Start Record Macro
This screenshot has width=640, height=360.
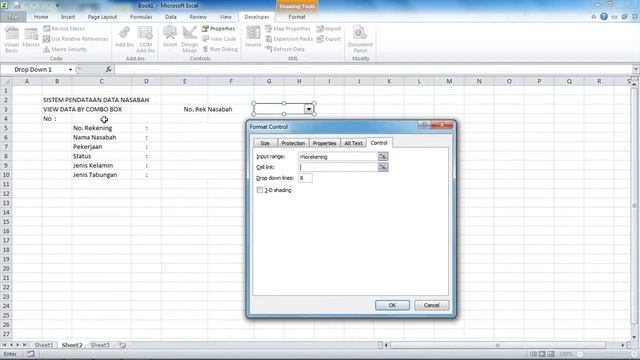click(64, 29)
